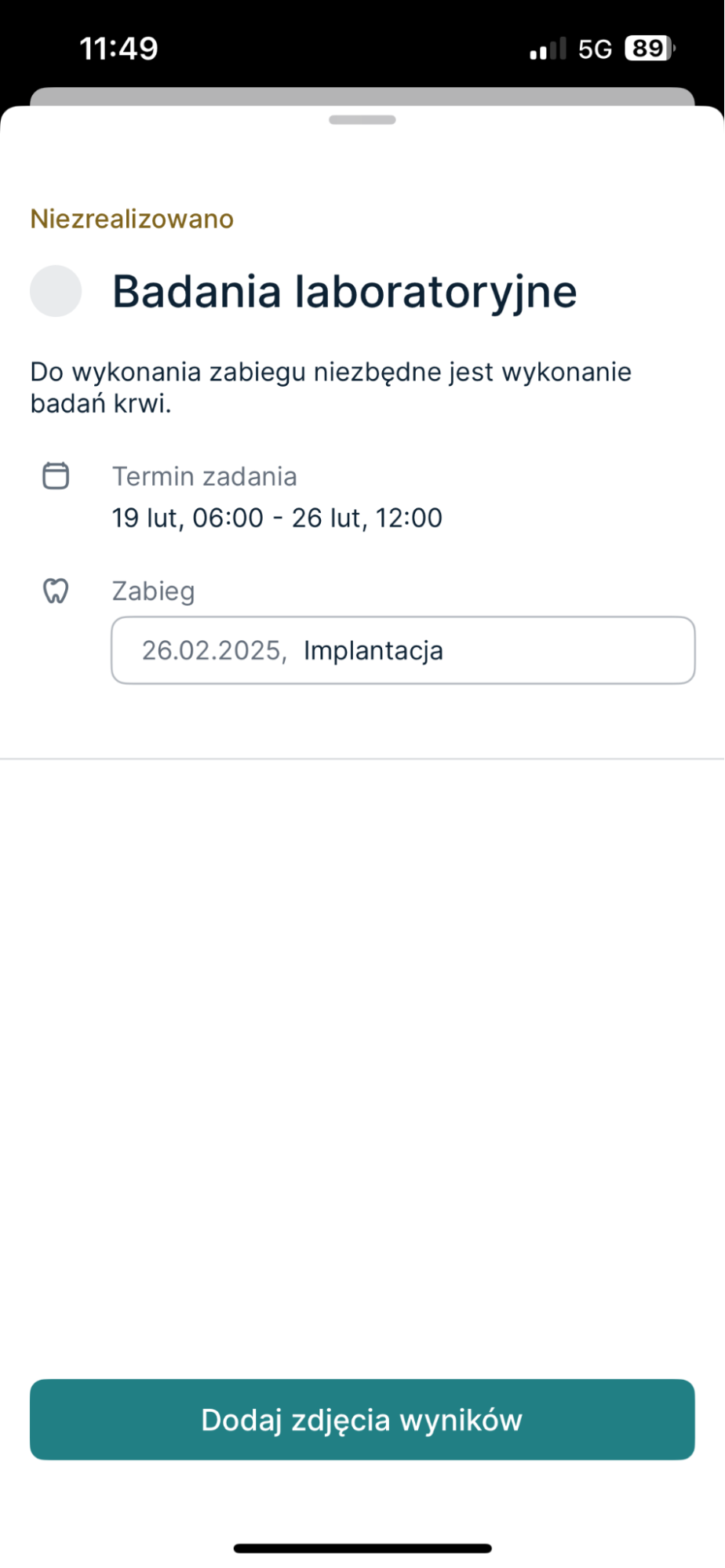Tap the task date range 19 lut – 26 lut
725x1568 pixels.
(277, 518)
